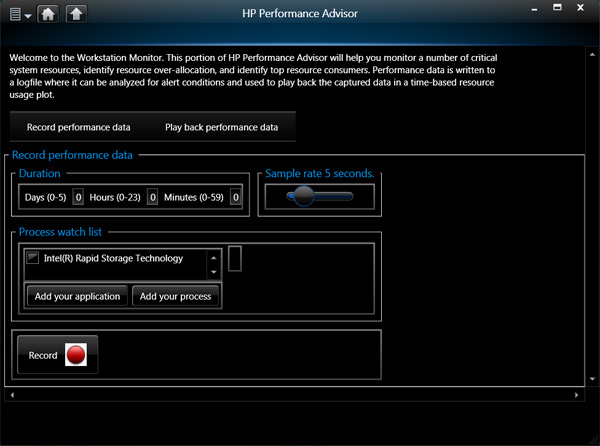
Task: Click the Sample rate slider knob
Action: coord(304,196)
